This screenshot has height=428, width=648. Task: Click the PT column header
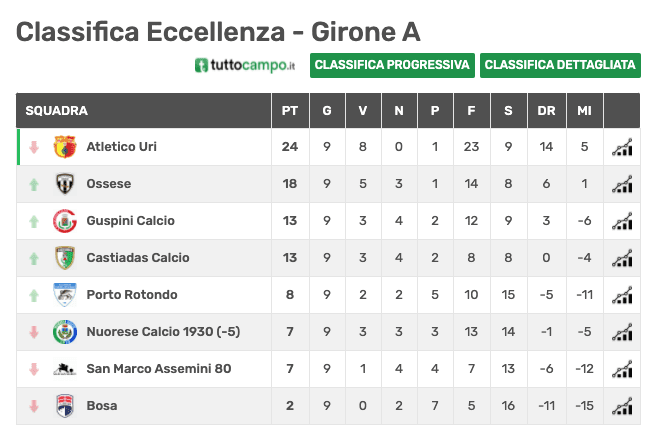(290, 111)
